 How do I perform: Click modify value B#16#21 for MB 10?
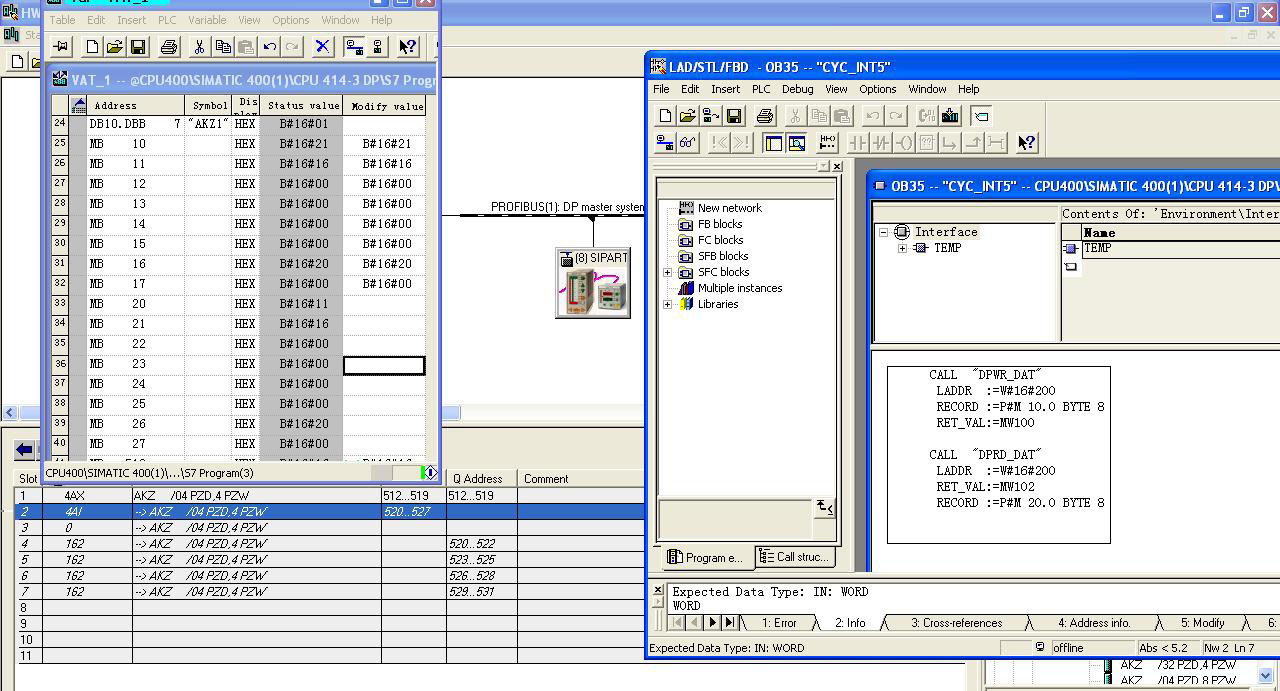tap(384, 144)
